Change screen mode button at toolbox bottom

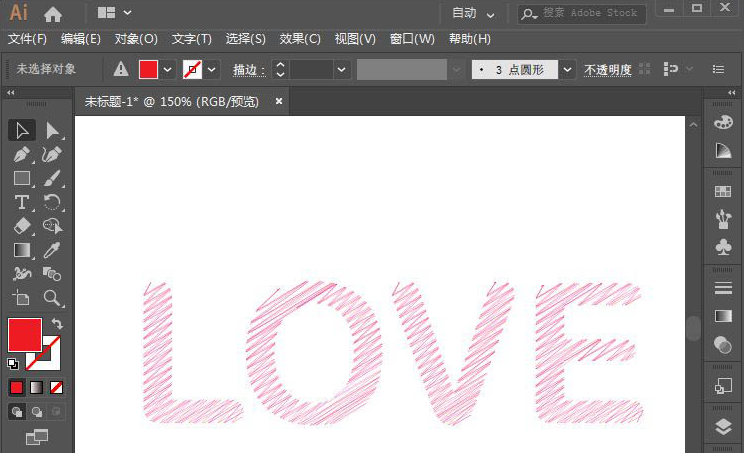(x=37, y=437)
